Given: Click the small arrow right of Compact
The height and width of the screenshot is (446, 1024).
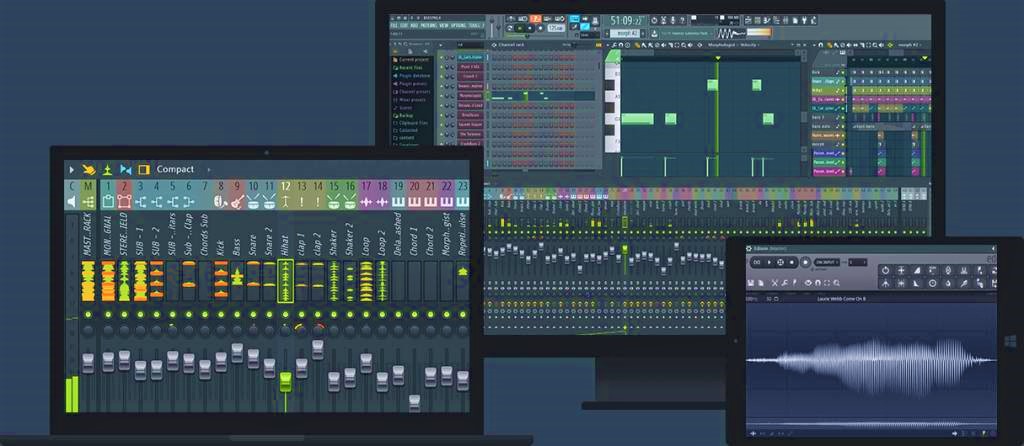Looking at the screenshot, I should [x=208, y=170].
